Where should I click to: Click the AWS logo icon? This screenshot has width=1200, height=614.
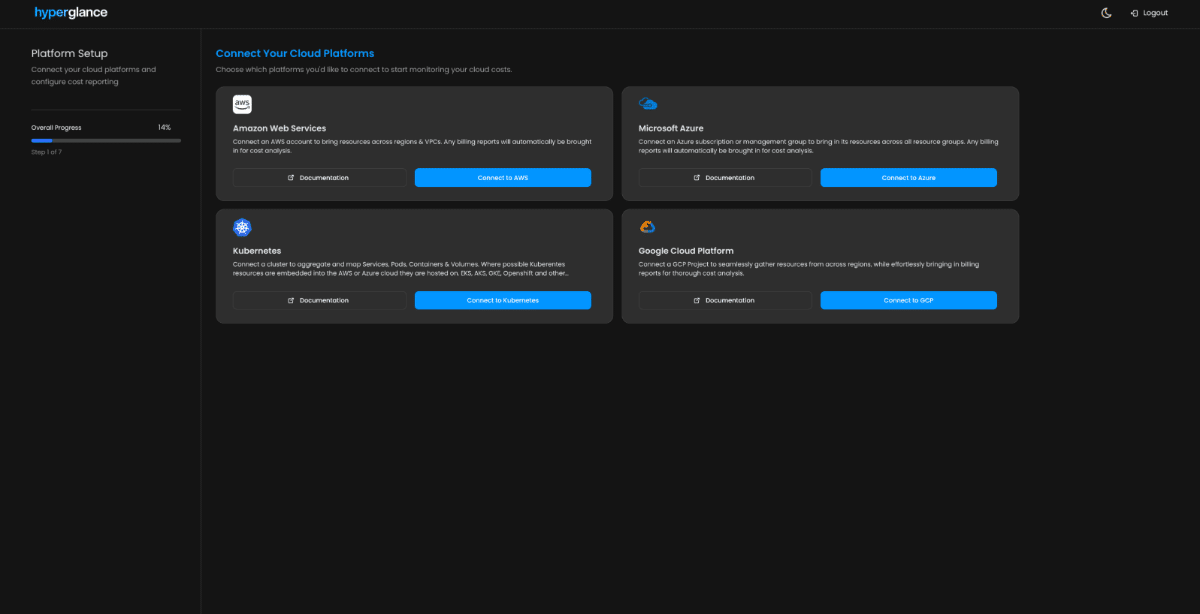(x=242, y=104)
